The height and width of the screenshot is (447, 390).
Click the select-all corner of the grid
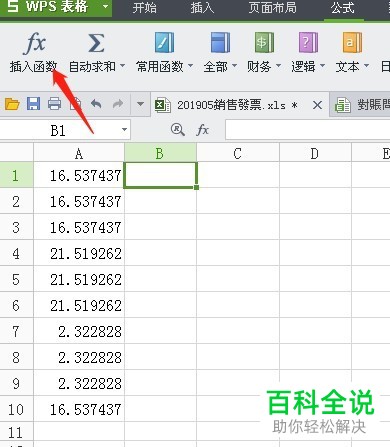pos(16,153)
